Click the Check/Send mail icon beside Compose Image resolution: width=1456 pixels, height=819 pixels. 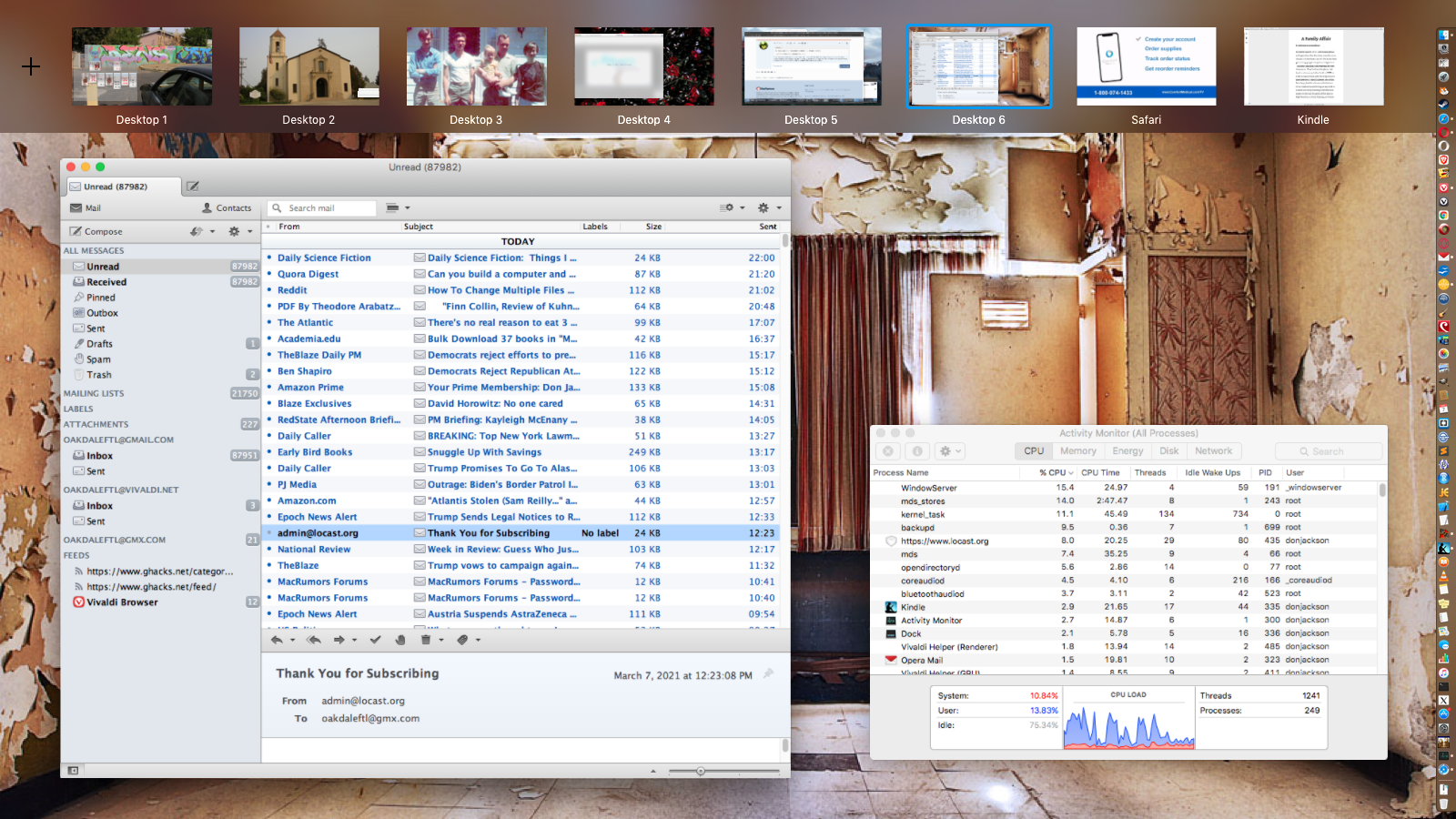[x=196, y=231]
